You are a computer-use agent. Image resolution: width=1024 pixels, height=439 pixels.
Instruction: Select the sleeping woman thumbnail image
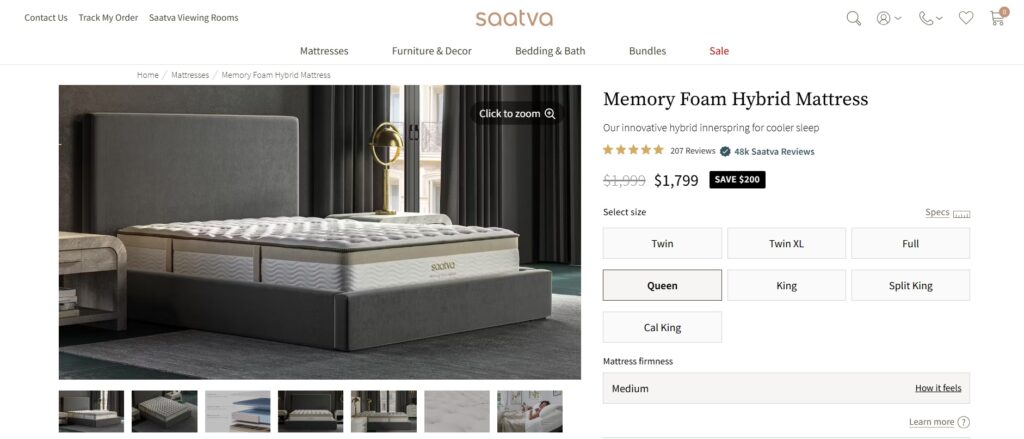pos(530,411)
